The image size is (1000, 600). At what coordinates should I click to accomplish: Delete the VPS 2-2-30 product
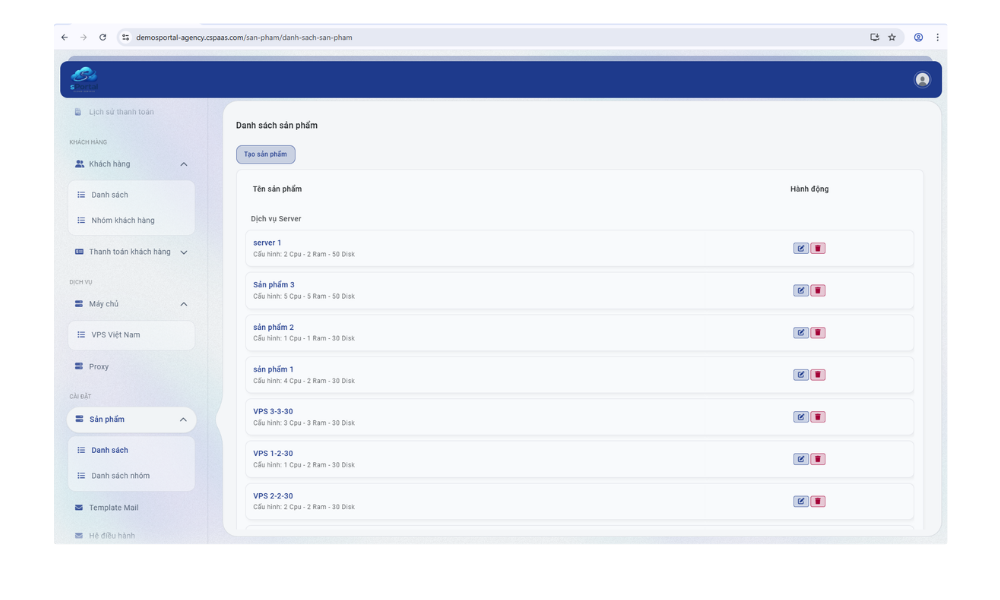click(818, 501)
